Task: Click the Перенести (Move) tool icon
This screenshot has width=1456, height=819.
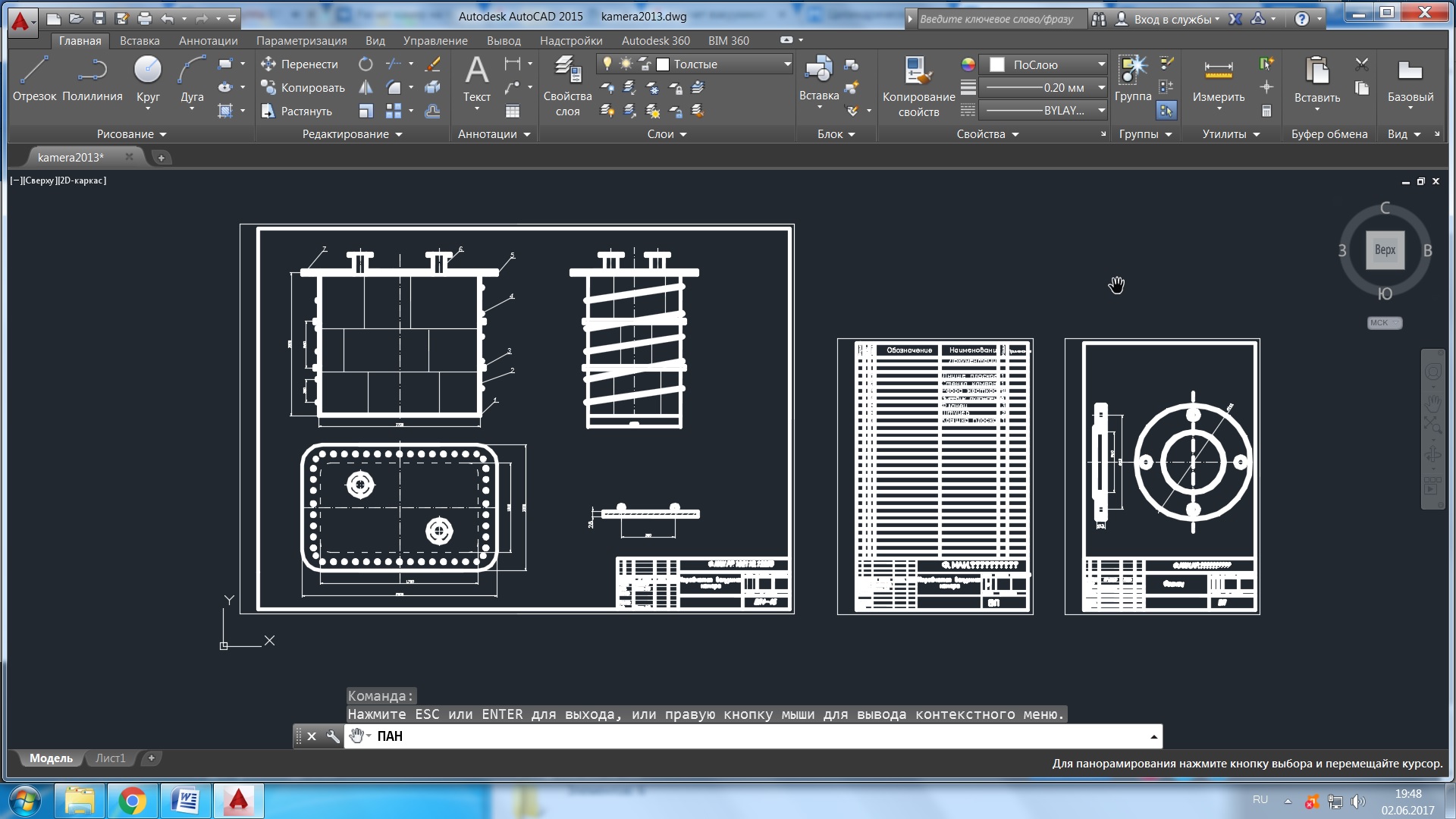Action: click(269, 64)
